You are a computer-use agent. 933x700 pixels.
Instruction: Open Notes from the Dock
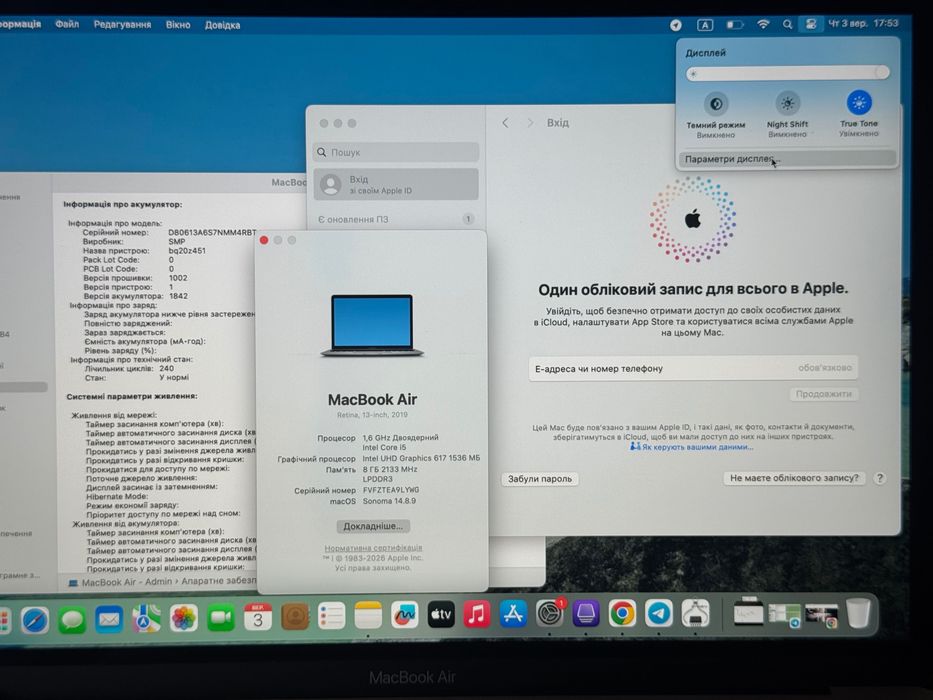click(368, 616)
